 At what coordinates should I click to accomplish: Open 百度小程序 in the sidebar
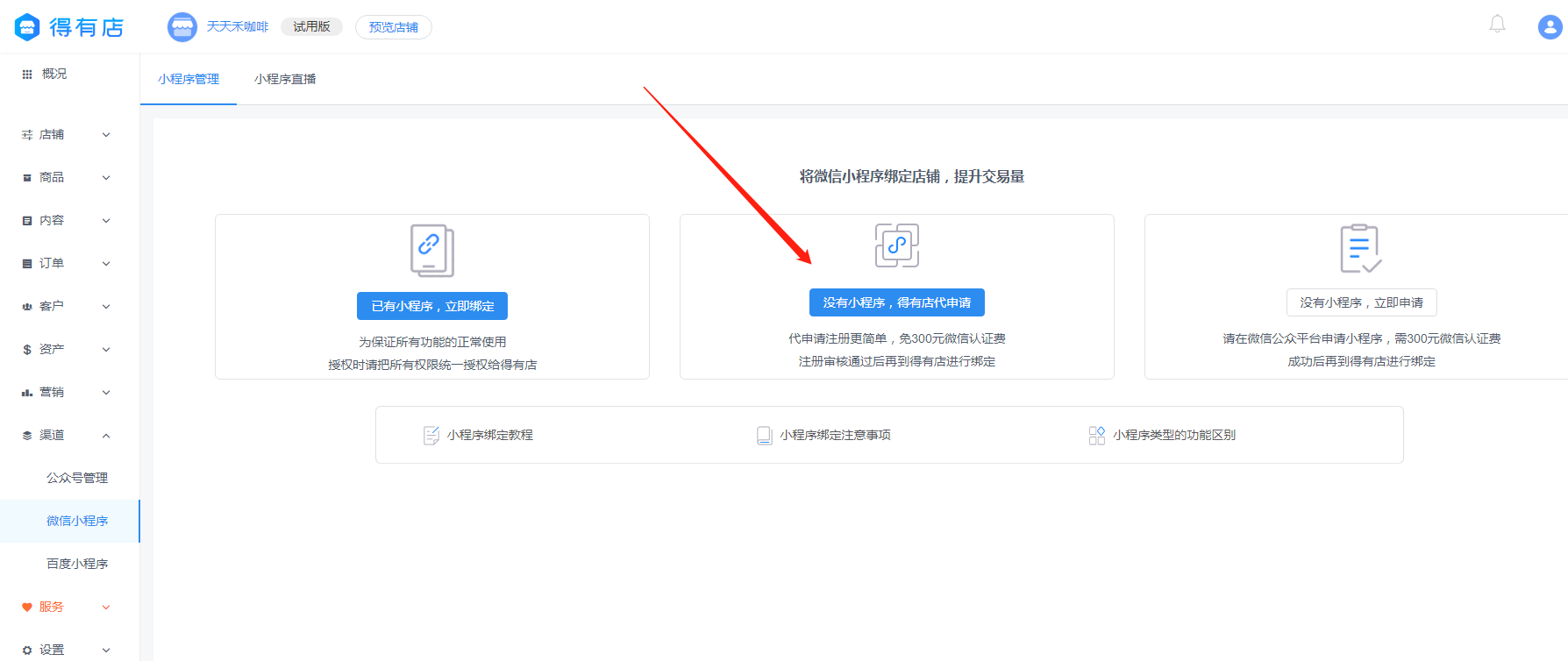[x=77, y=564]
